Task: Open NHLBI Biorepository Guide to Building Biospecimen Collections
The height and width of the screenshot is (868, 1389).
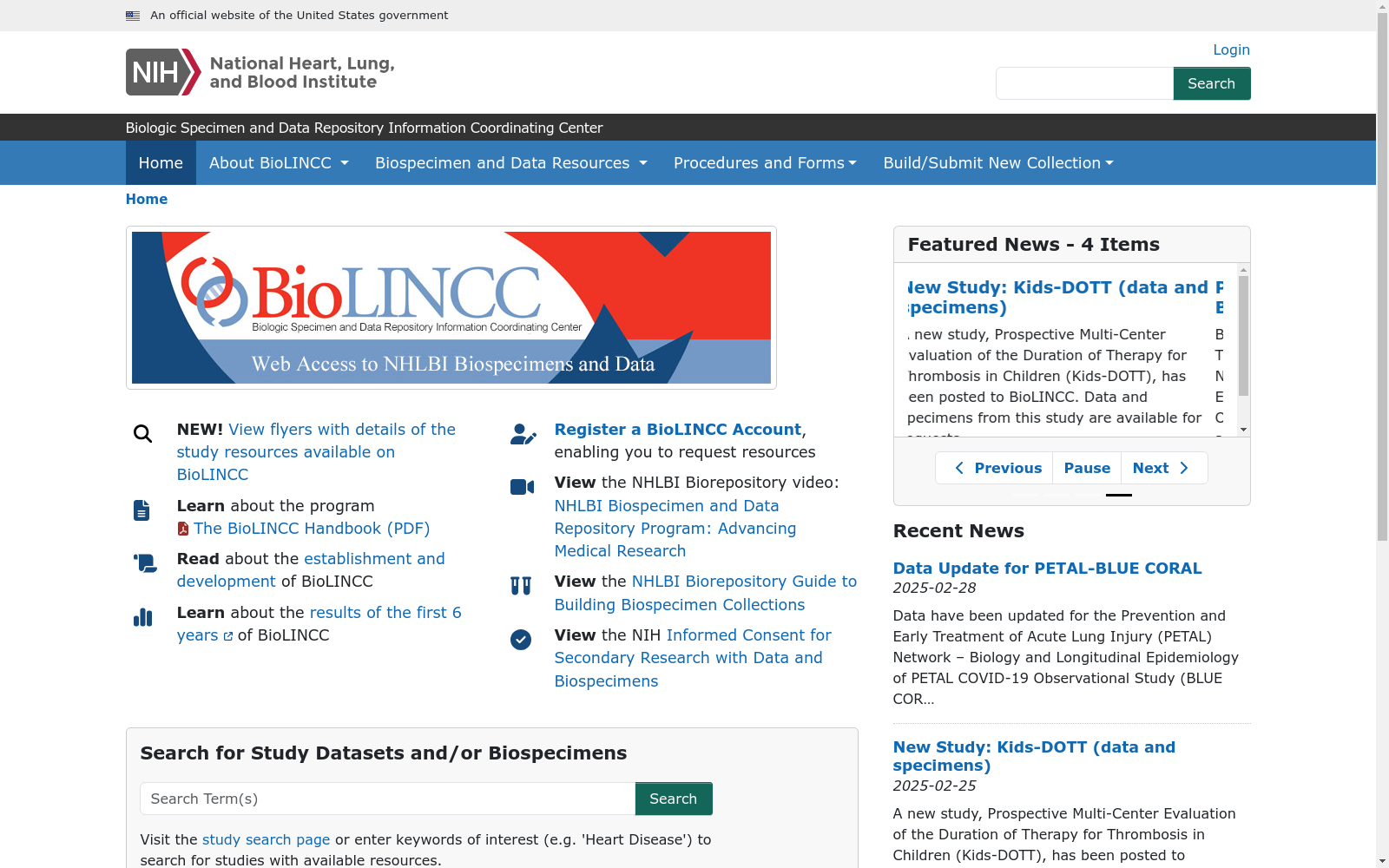Action: [706, 593]
